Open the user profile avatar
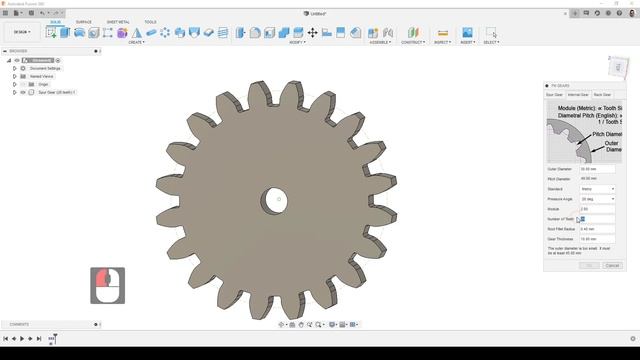Viewport: 640px width, 360px height. point(632,13)
